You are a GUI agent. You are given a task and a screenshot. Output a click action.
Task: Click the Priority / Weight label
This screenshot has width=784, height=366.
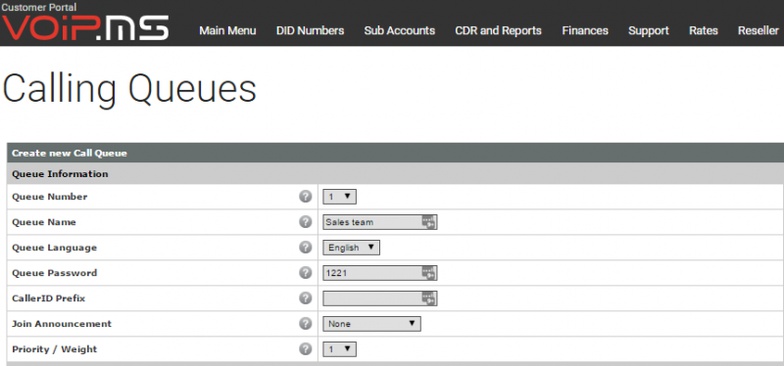point(54,349)
